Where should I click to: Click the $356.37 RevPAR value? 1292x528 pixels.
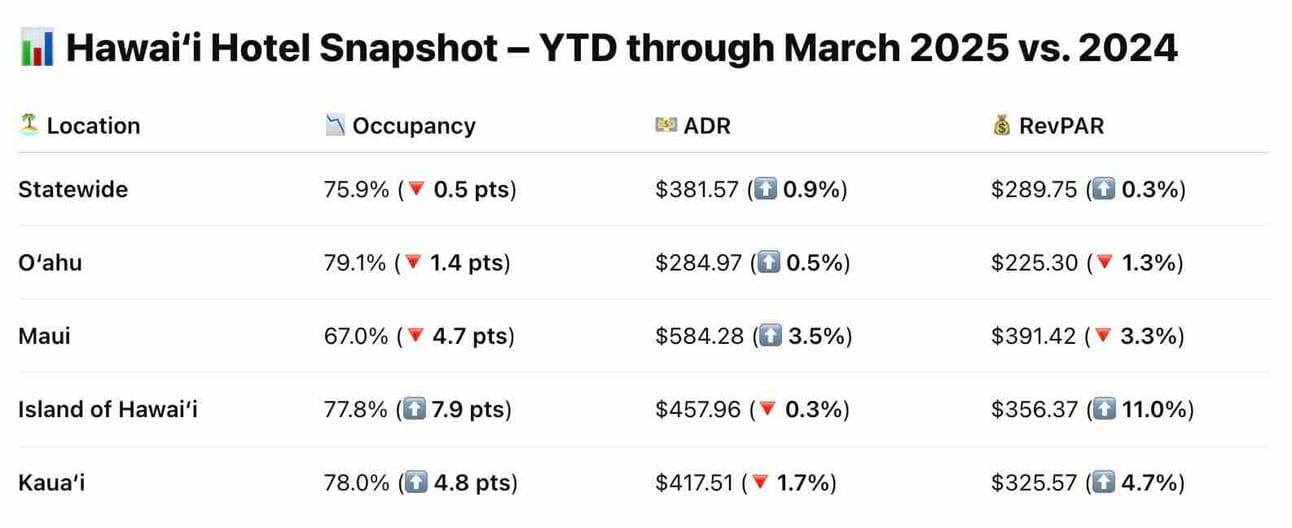pos(1034,410)
